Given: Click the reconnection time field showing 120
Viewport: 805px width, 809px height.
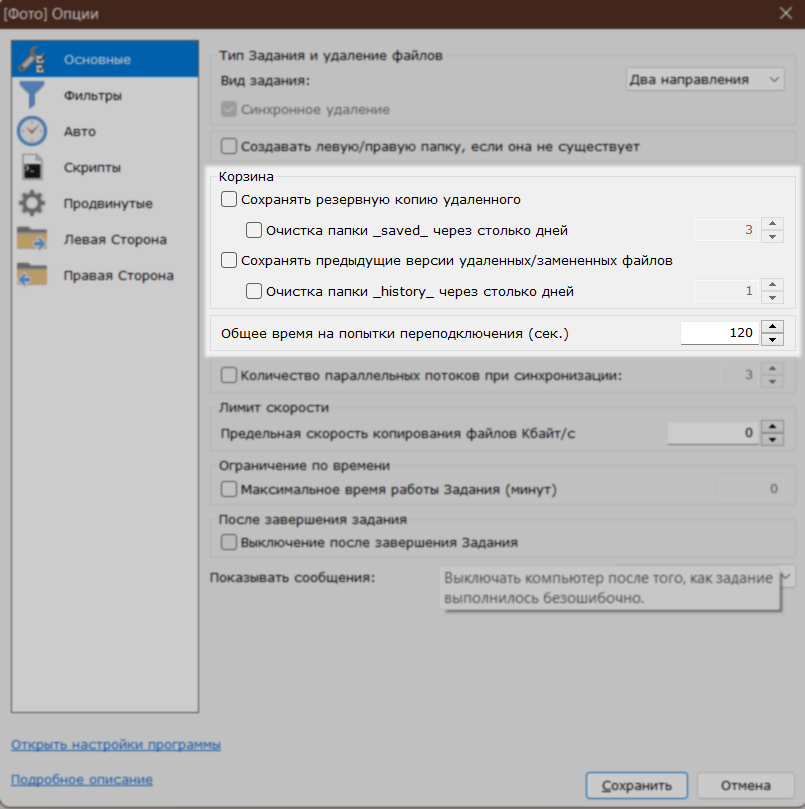Looking at the screenshot, I should coord(720,333).
